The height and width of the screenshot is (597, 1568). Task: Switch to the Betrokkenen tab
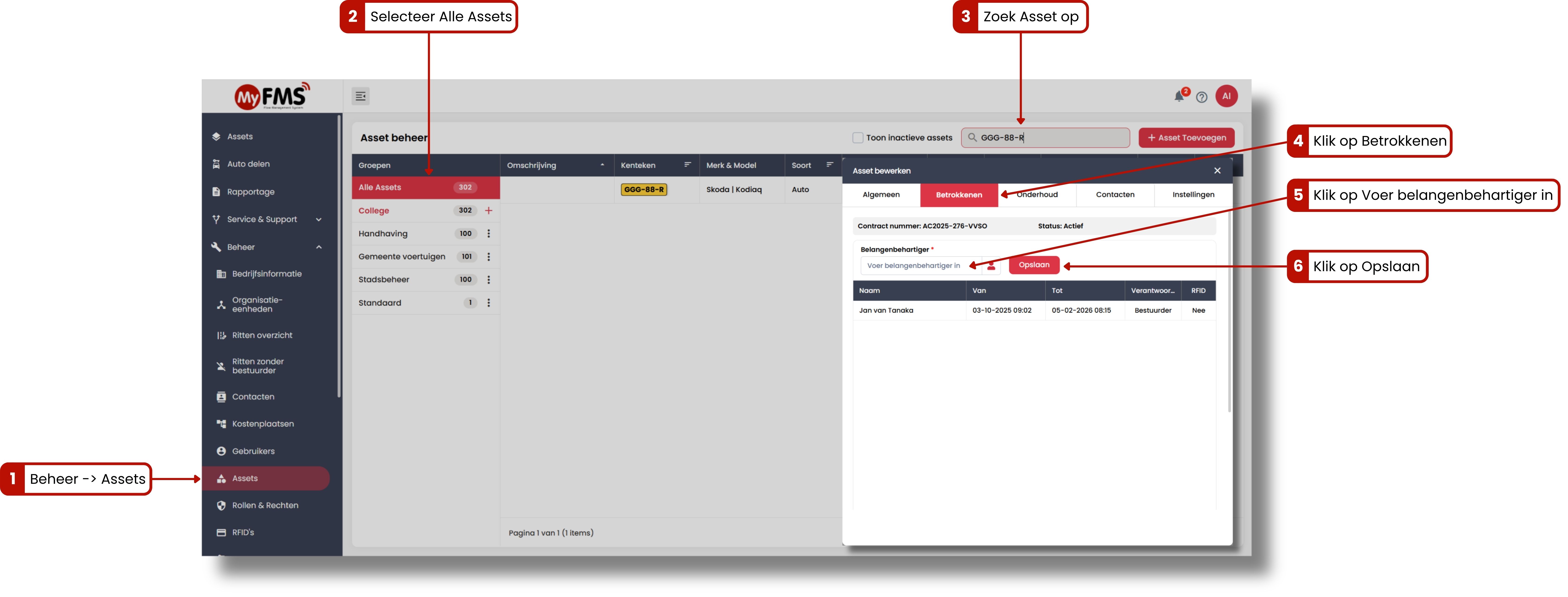tap(959, 195)
